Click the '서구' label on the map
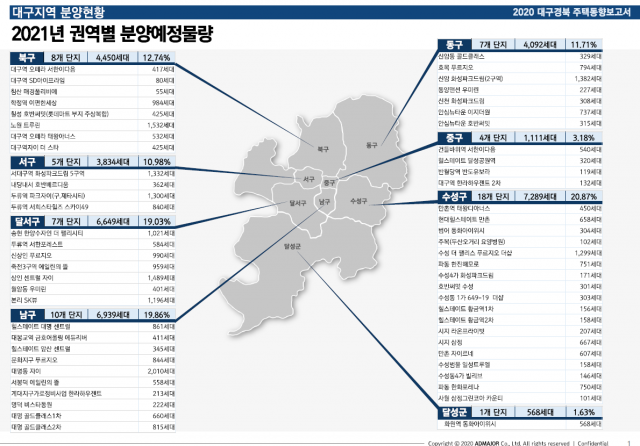The image size is (640, 446). click(309, 179)
